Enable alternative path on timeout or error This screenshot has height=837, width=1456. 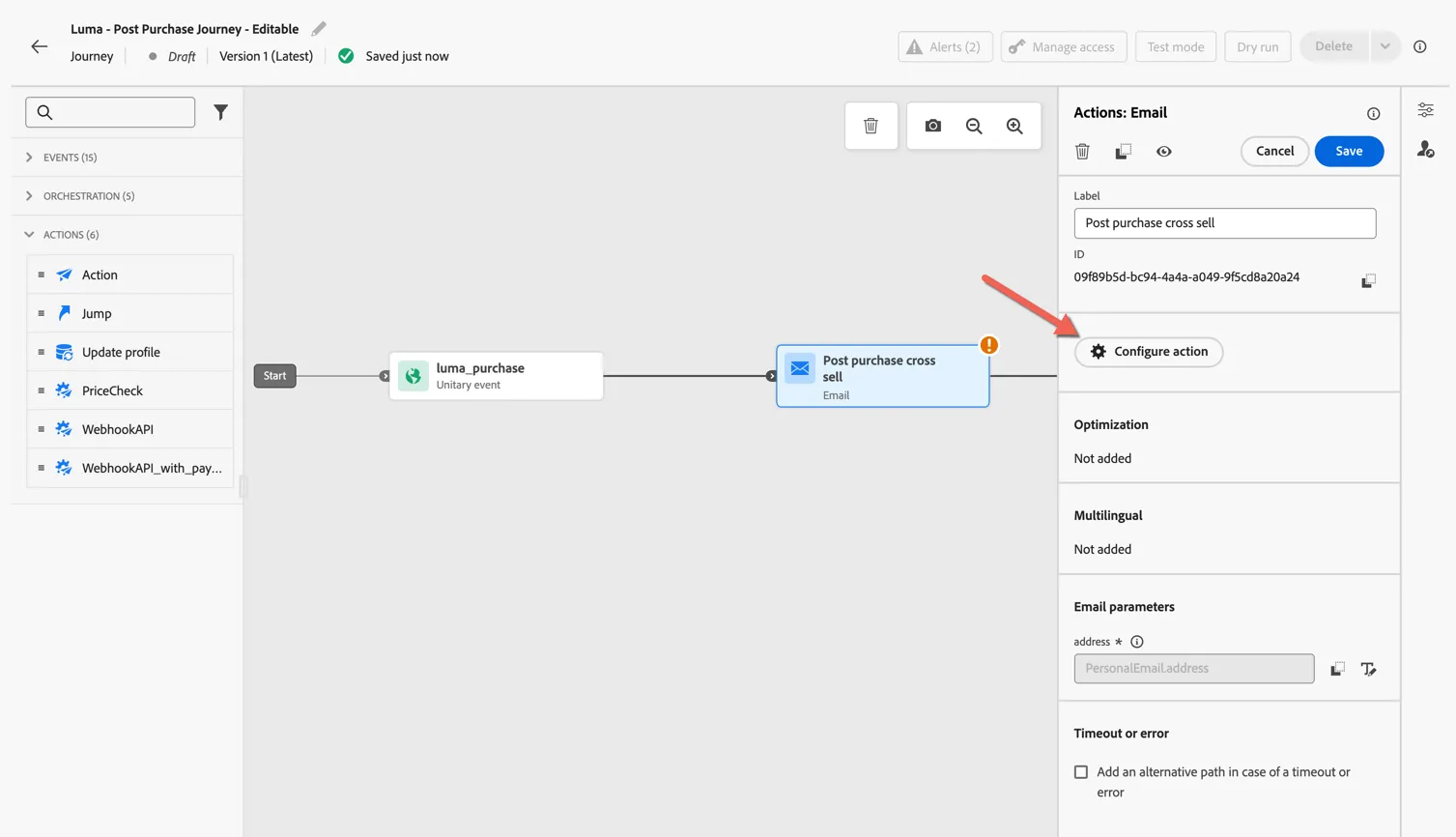[1081, 772]
